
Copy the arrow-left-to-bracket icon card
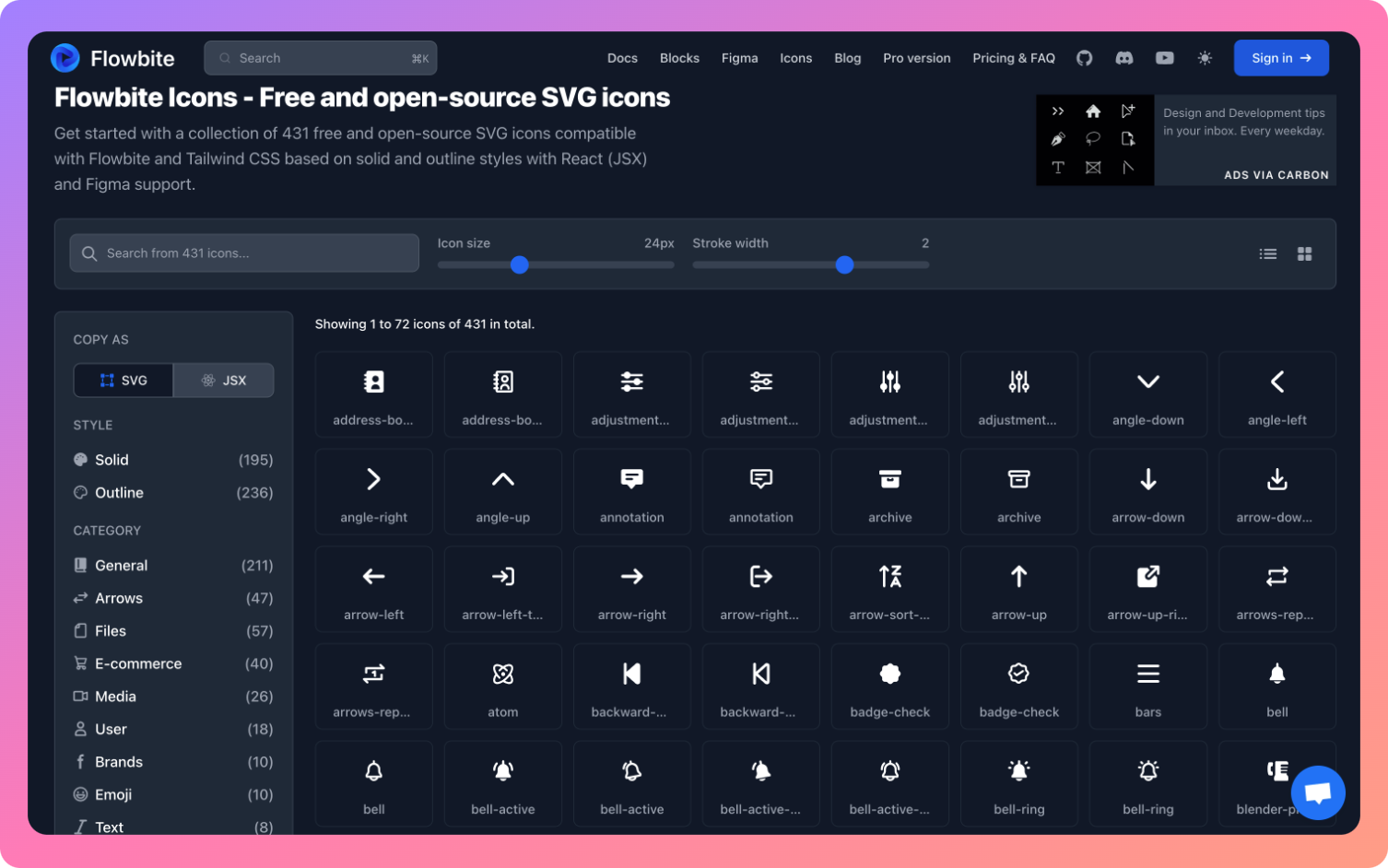[503, 590]
